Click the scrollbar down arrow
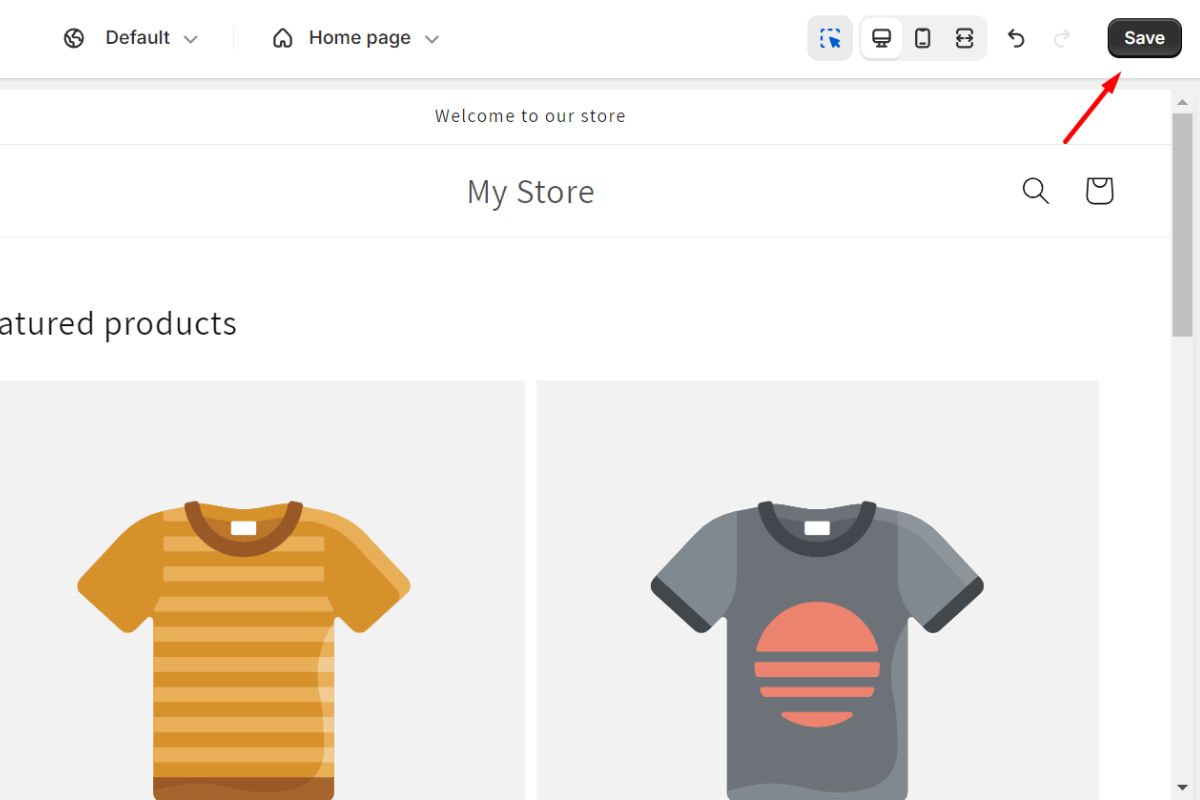Viewport: 1200px width, 800px height. coord(1182,788)
